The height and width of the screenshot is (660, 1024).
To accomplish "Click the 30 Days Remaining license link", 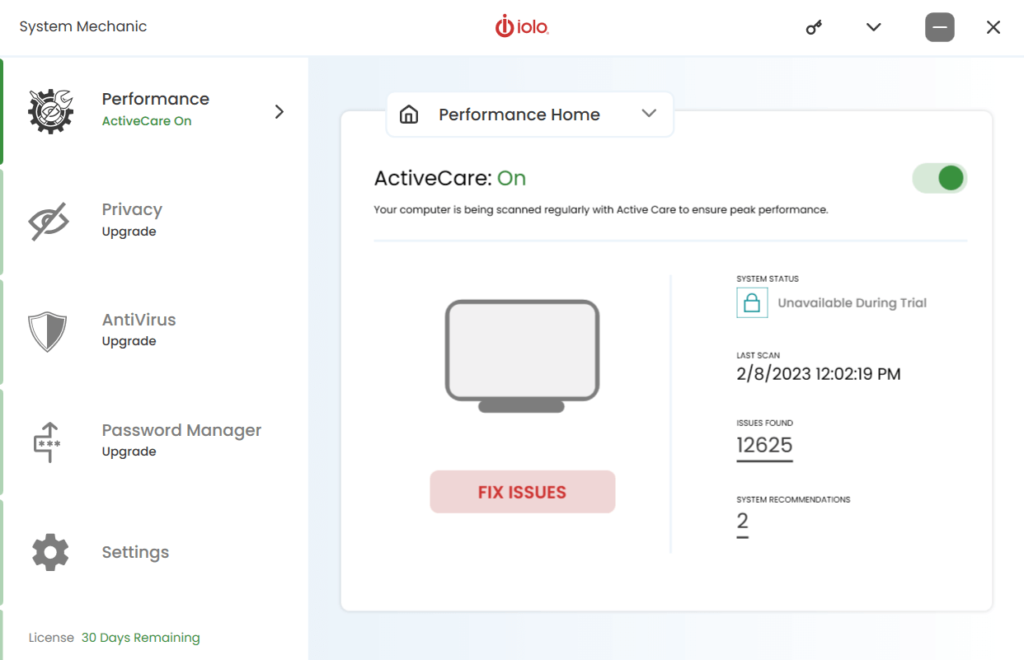I will (x=140, y=638).
